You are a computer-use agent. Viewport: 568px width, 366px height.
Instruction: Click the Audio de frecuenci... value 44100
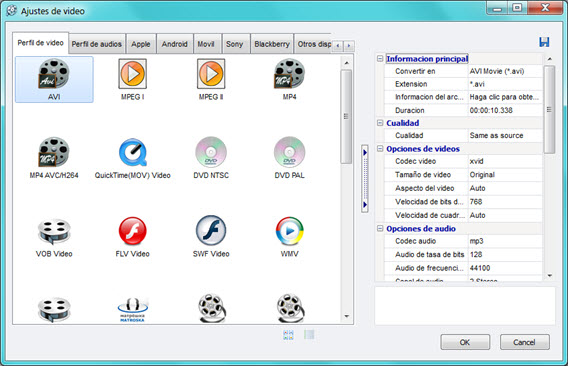click(x=505, y=268)
